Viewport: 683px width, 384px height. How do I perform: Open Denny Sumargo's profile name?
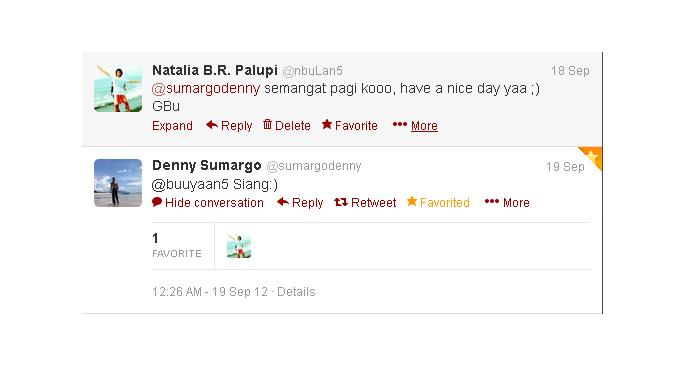[x=206, y=165]
